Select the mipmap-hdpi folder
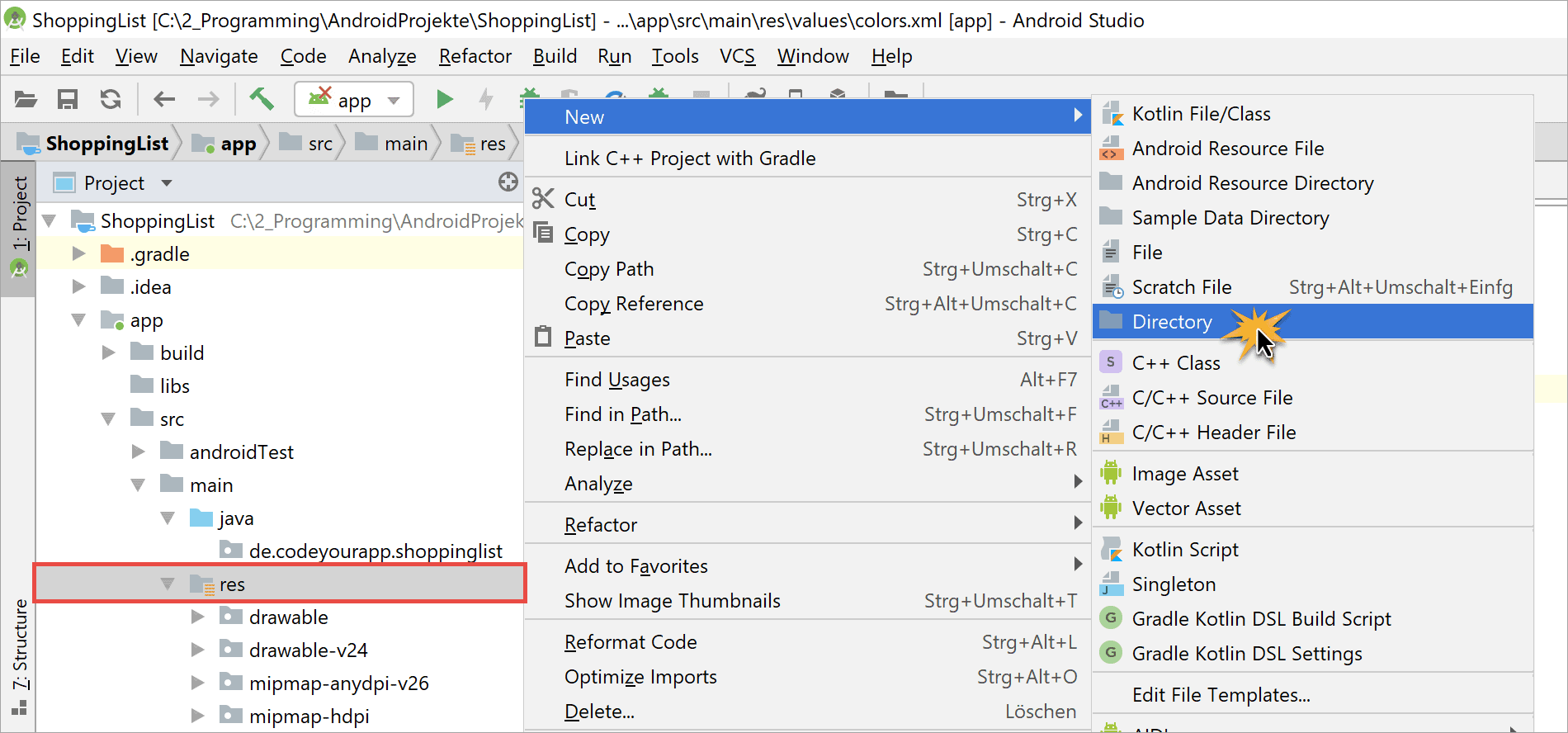 pyautogui.click(x=309, y=716)
